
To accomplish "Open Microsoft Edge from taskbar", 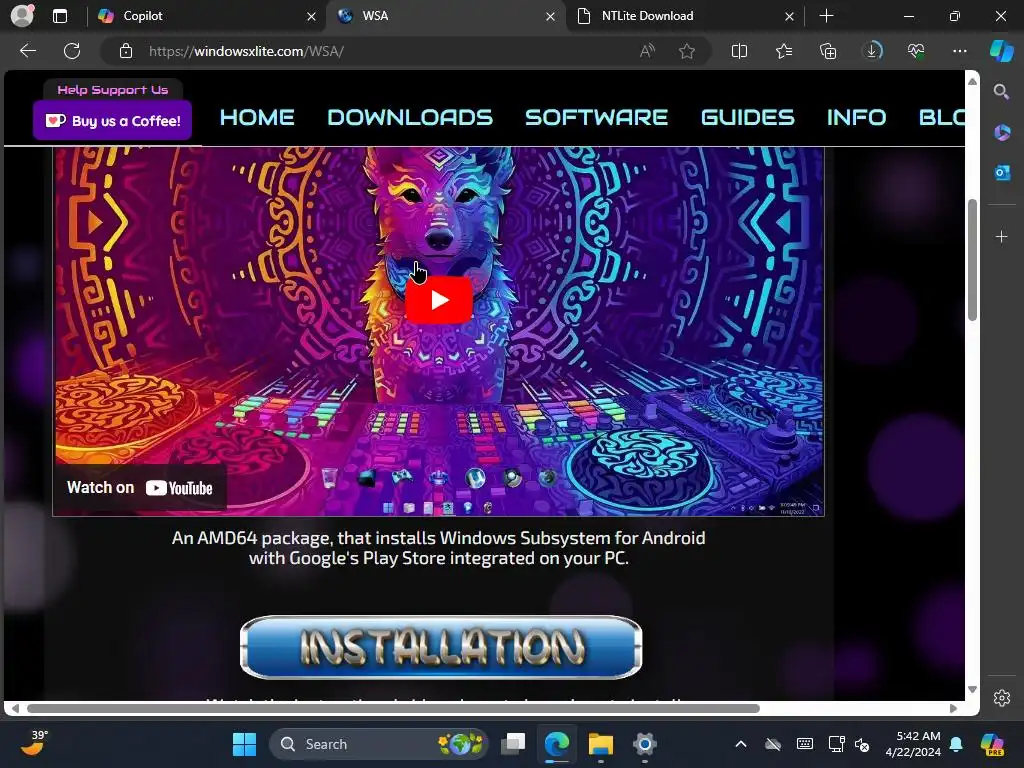I will 557,744.
